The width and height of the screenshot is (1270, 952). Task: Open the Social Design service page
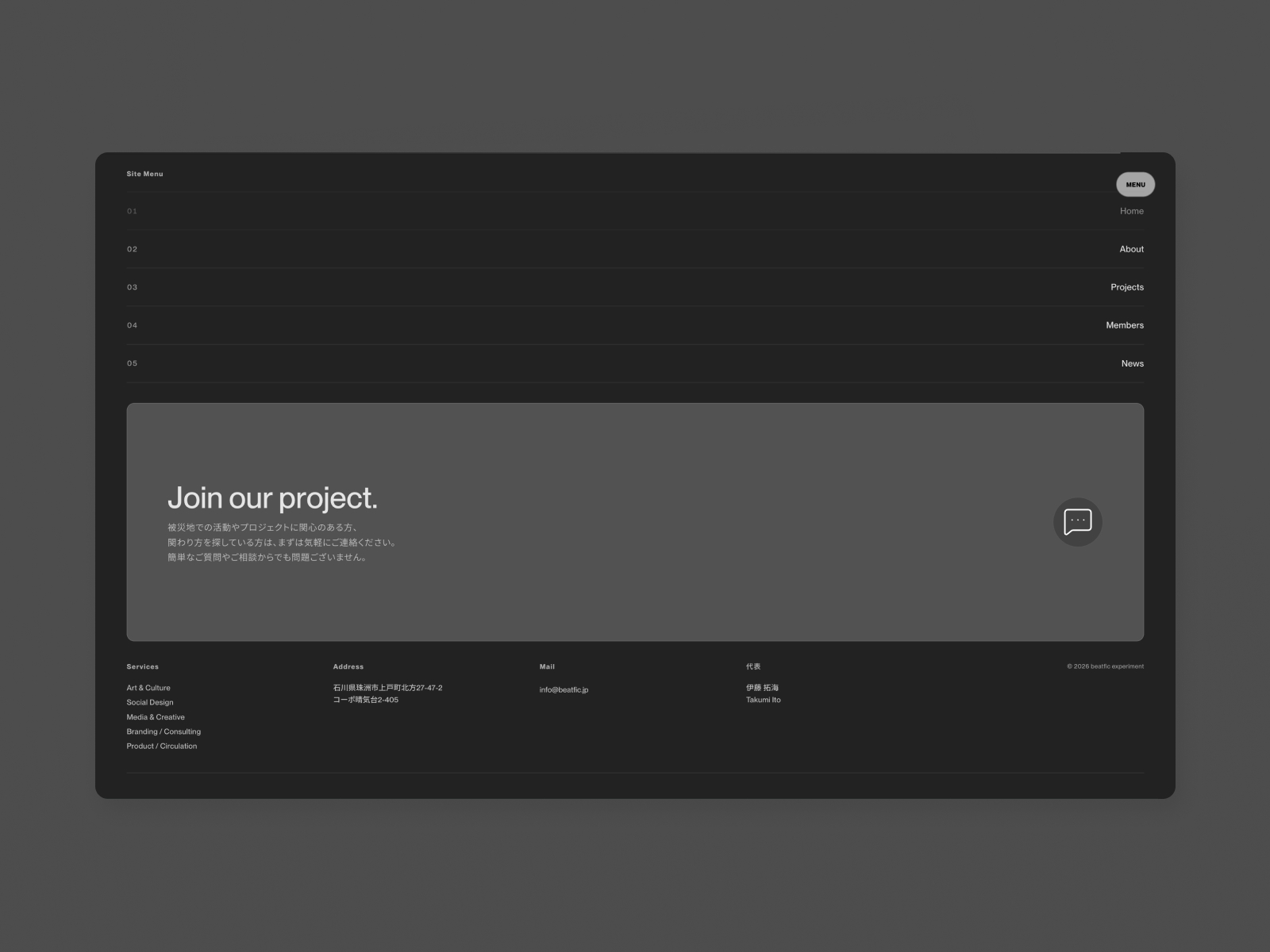click(150, 702)
